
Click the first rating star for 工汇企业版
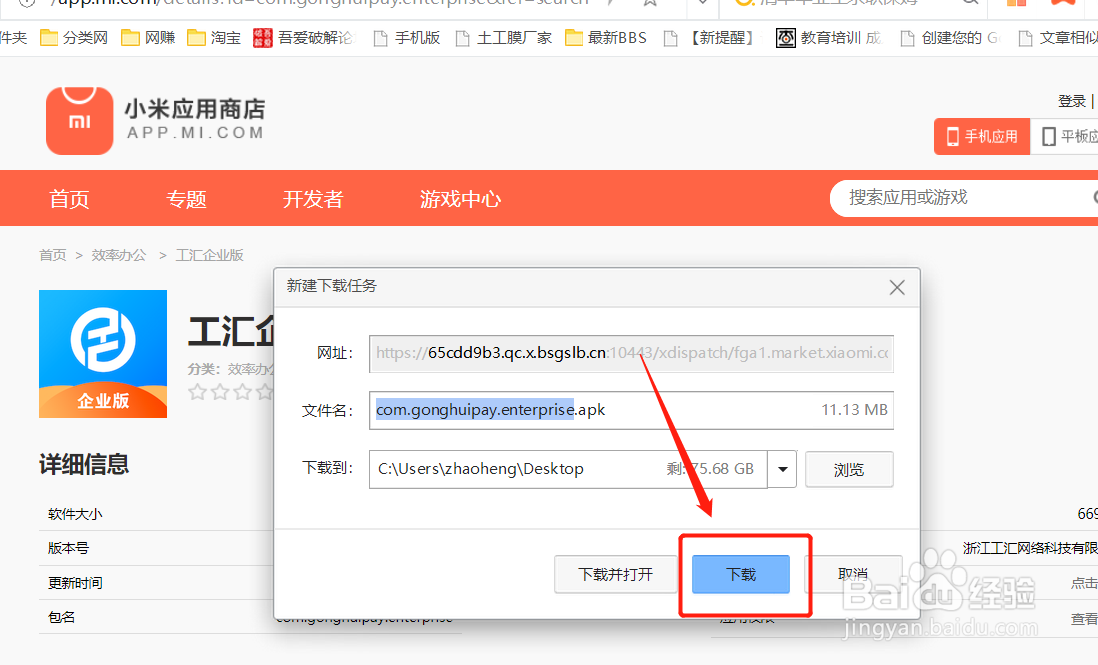point(198,392)
